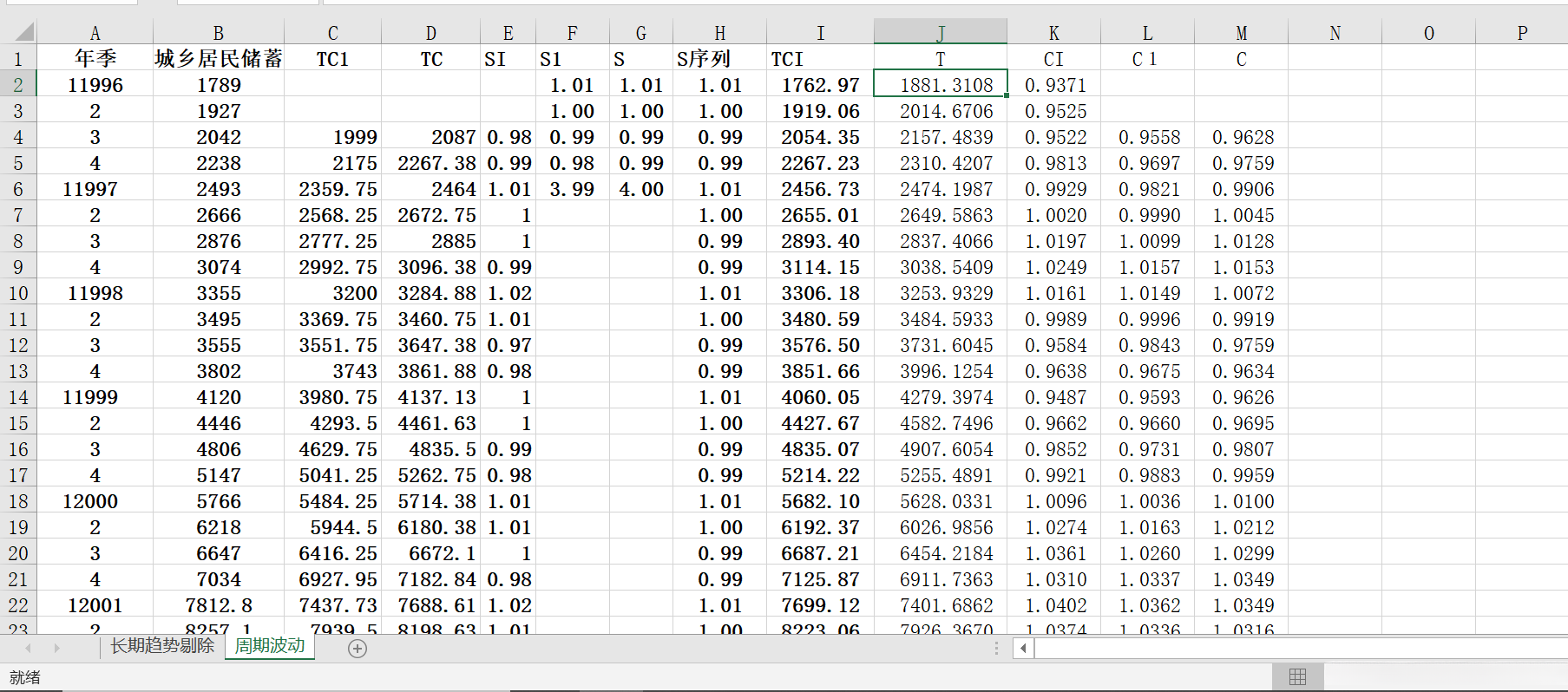The image size is (1568, 692).
Task: Switch to Normal view in status bar
Action: click(x=1297, y=677)
